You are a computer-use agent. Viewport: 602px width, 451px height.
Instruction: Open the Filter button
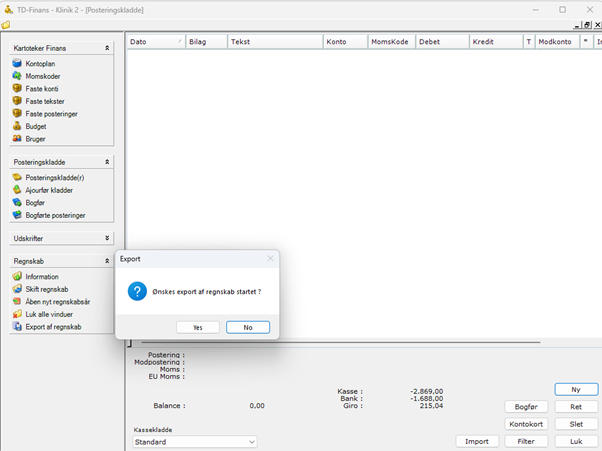[526, 441]
